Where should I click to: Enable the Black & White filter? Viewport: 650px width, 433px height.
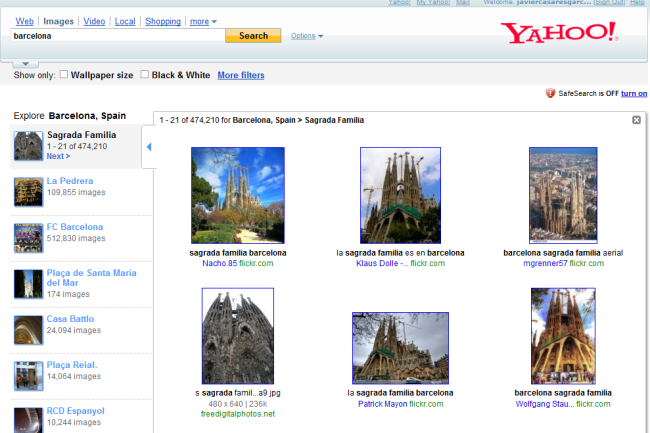tap(144, 74)
